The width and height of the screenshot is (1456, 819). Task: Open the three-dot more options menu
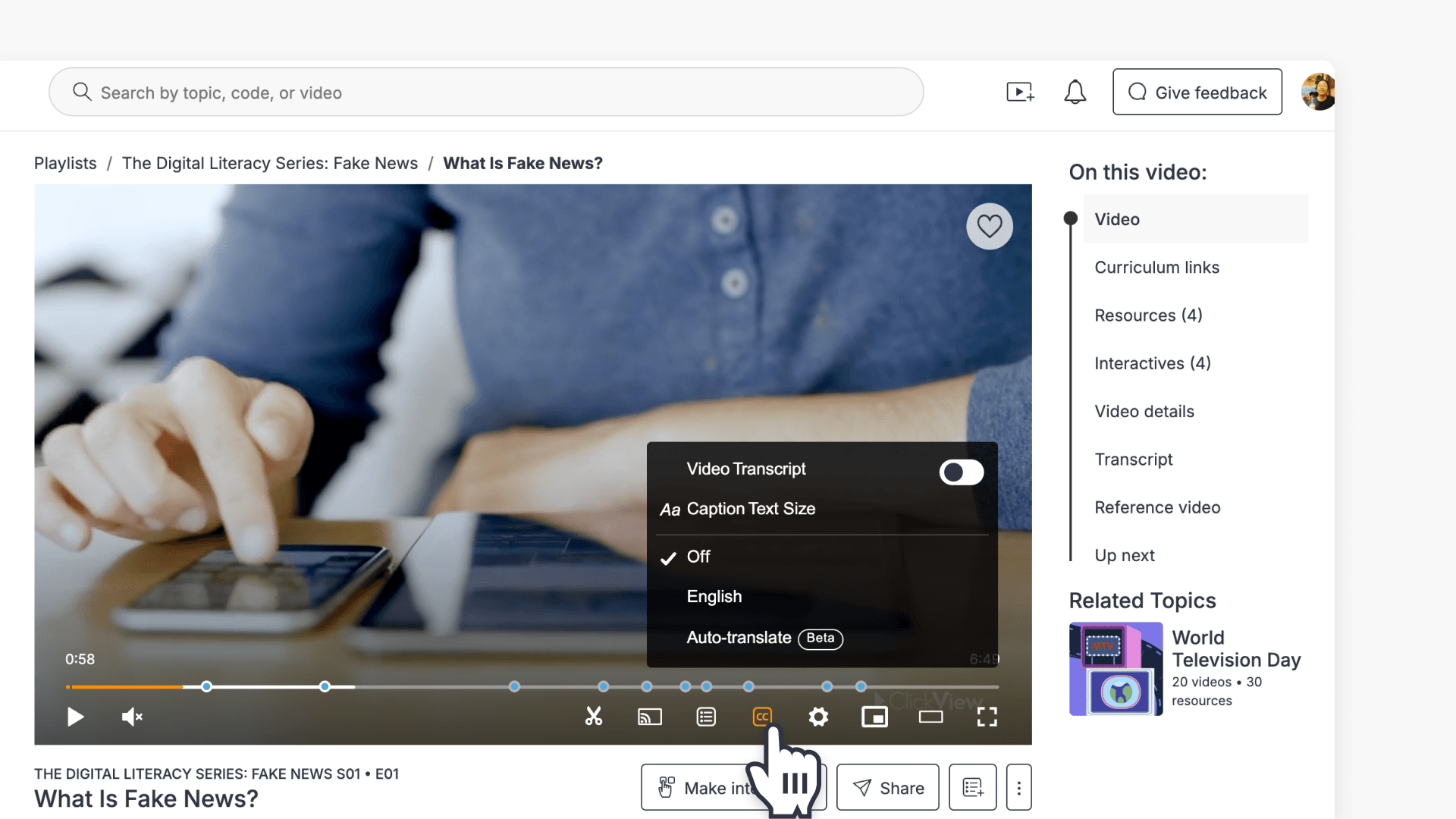click(1018, 787)
